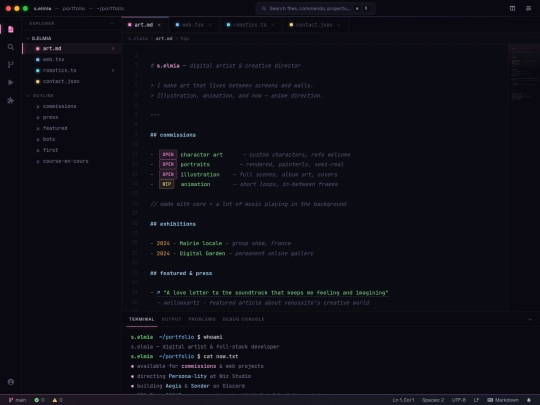Change indentation via Spaces: 2 status
The width and height of the screenshot is (540, 405).
tap(433, 400)
